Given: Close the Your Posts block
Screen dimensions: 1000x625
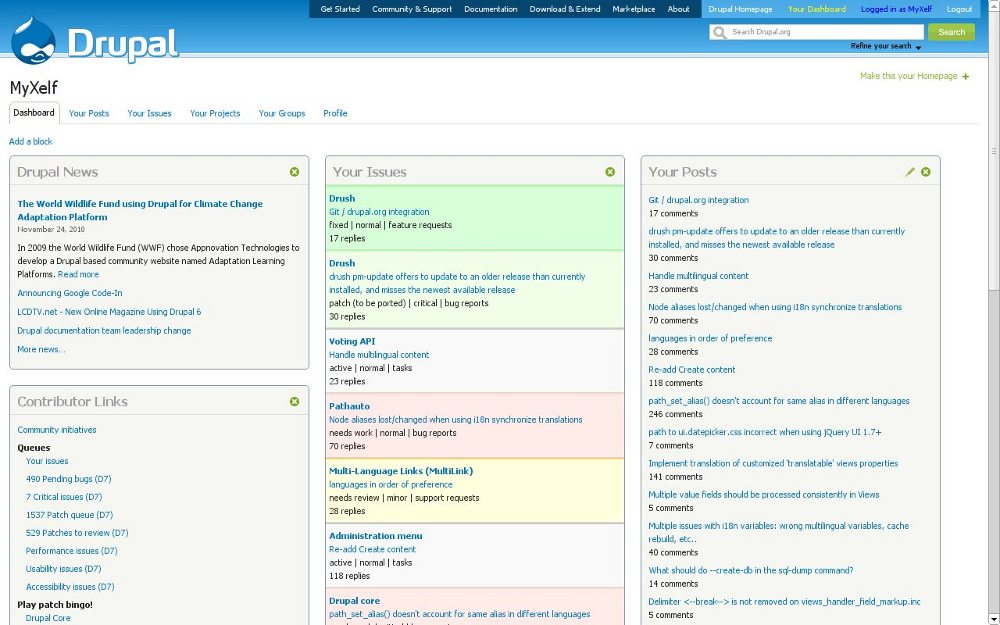Looking at the screenshot, I should 925,172.
